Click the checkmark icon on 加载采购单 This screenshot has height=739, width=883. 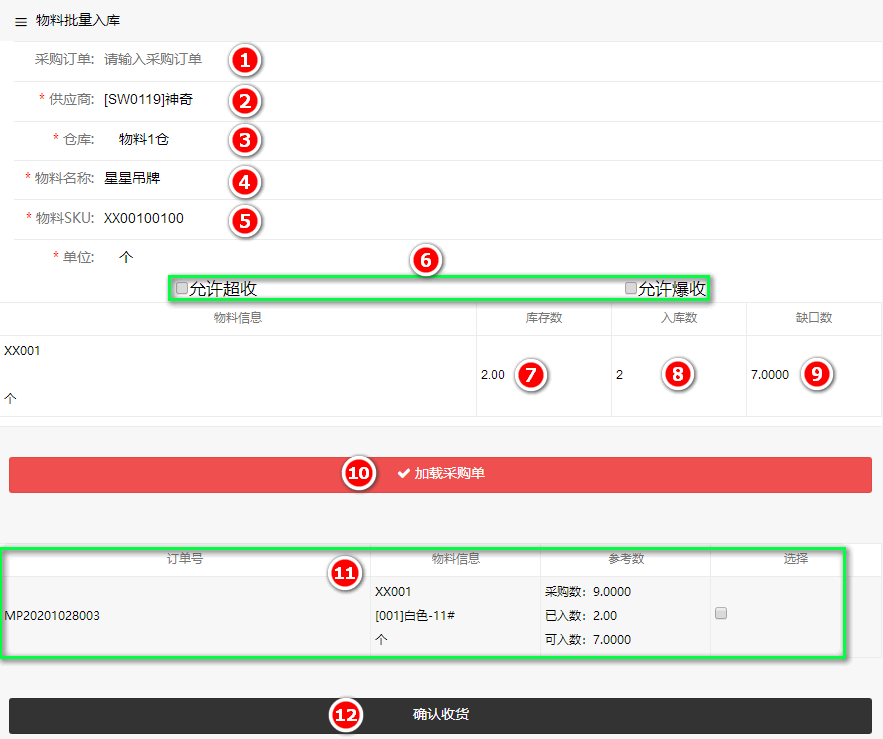pos(404,474)
